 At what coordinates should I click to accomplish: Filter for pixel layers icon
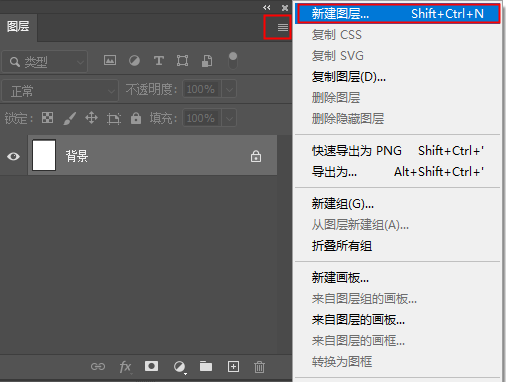110,60
